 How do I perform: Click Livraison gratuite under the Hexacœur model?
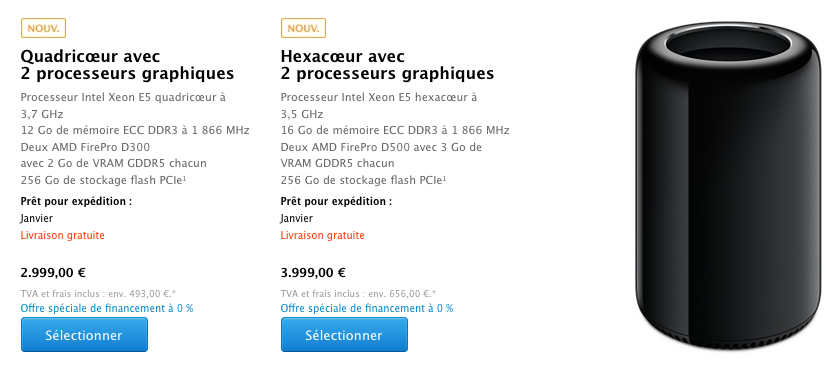coord(322,235)
